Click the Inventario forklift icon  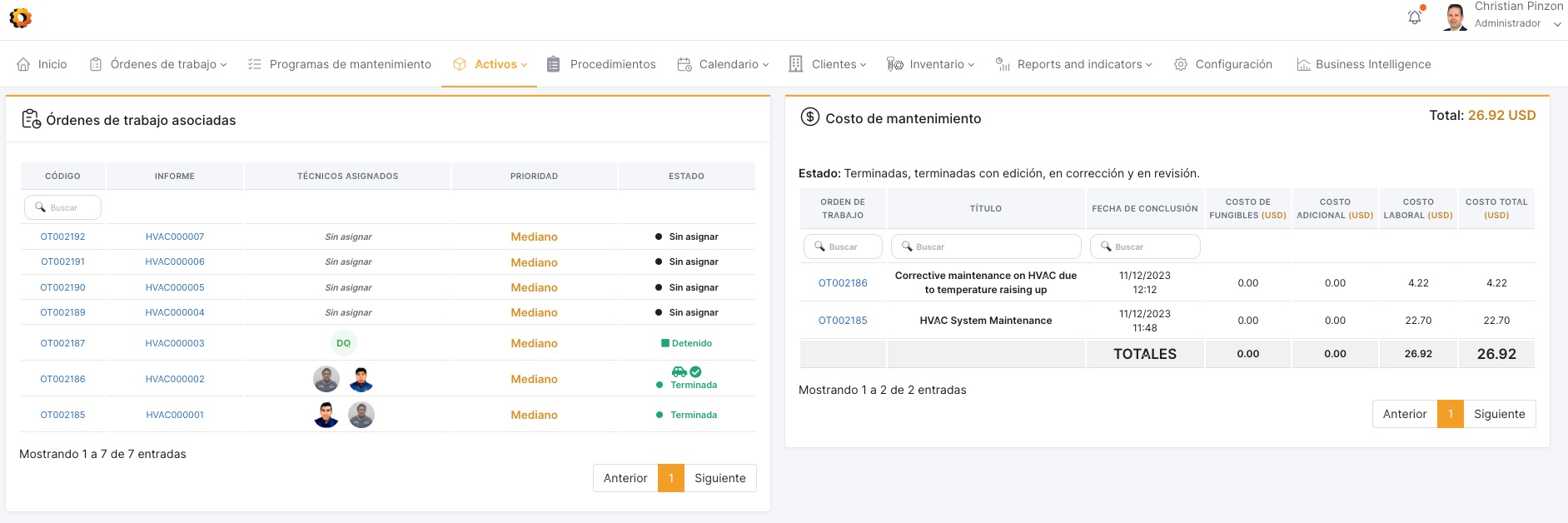[x=895, y=64]
